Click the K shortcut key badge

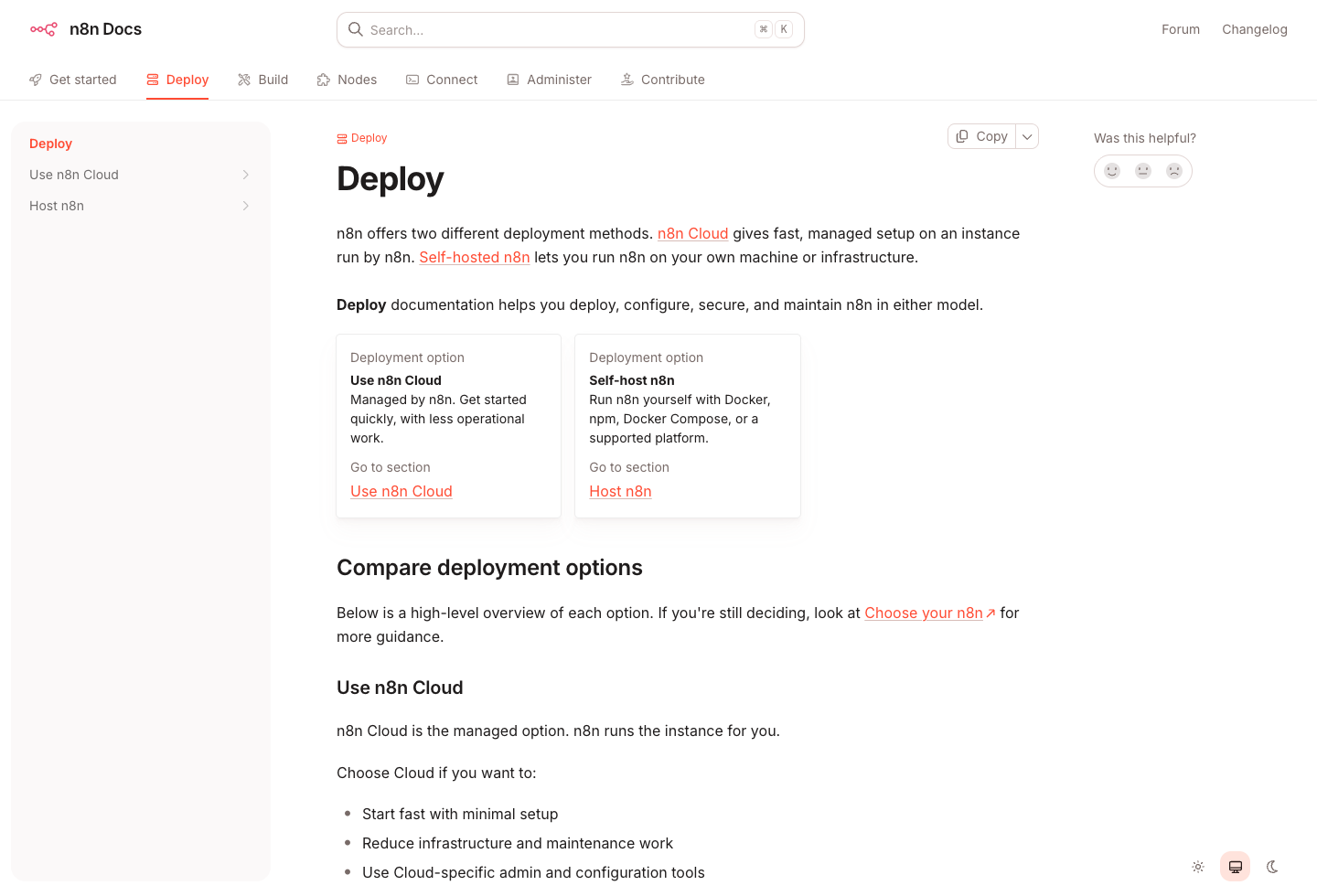tap(784, 29)
